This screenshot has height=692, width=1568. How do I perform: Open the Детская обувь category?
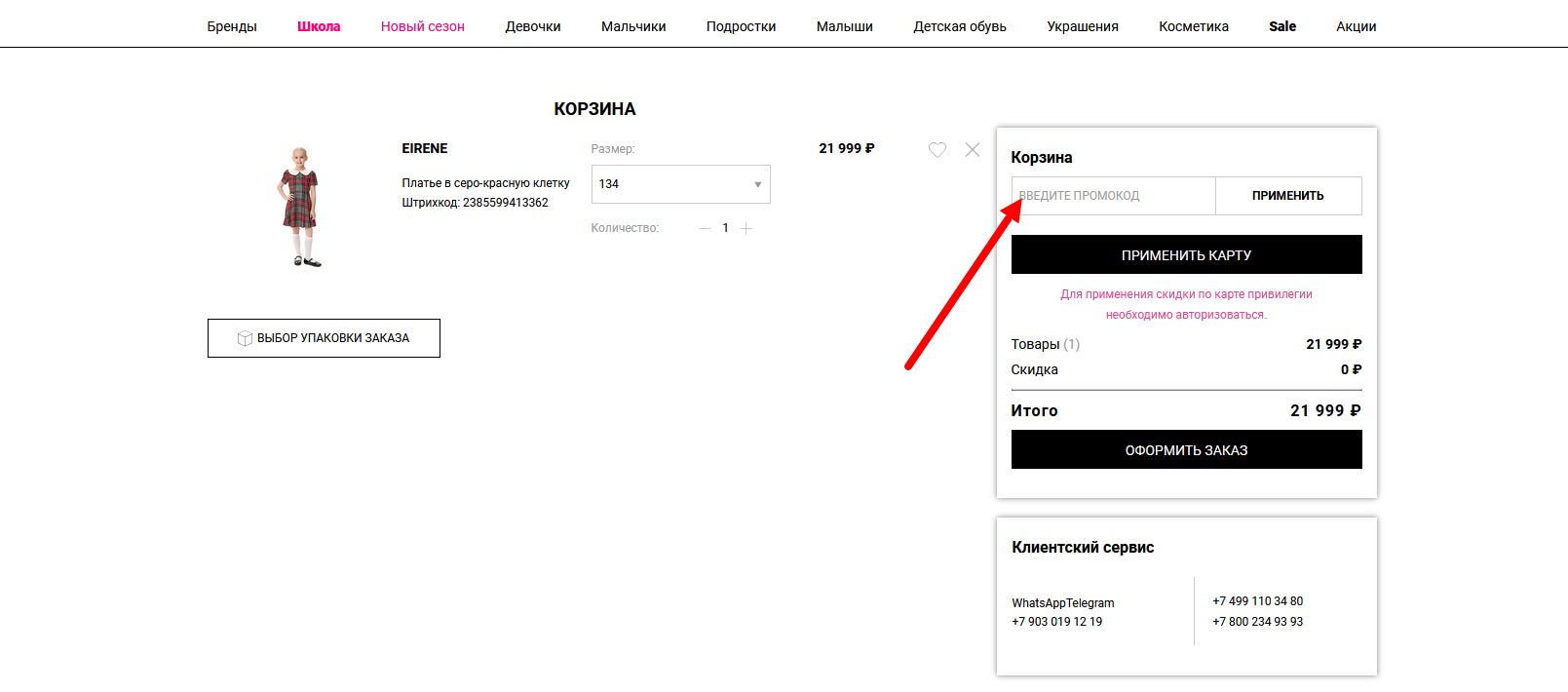tap(959, 26)
